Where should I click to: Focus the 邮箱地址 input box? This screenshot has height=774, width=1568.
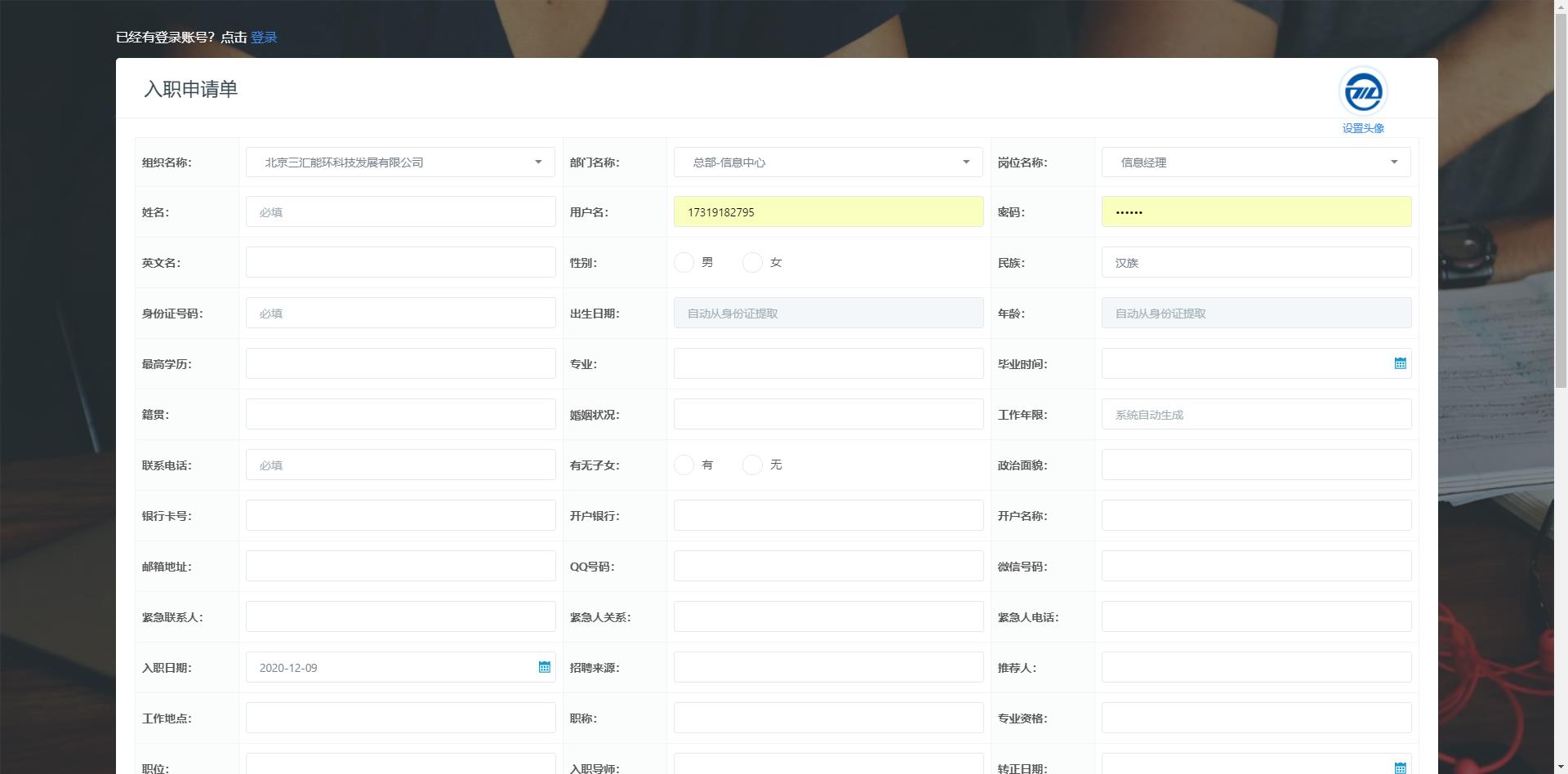[400, 567]
